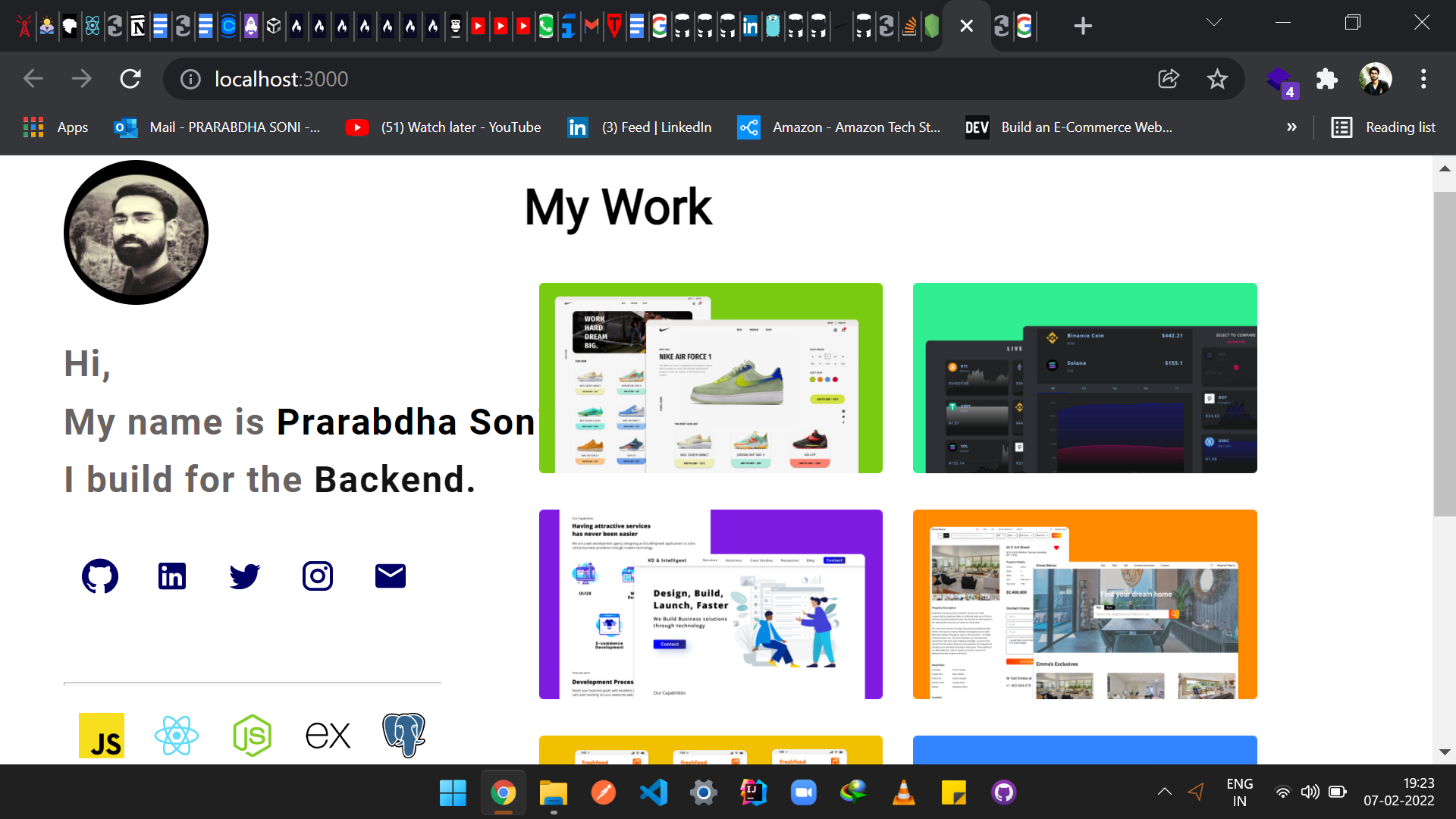
Task: Switch to the LinkedIn tab
Action: (x=750, y=27)
